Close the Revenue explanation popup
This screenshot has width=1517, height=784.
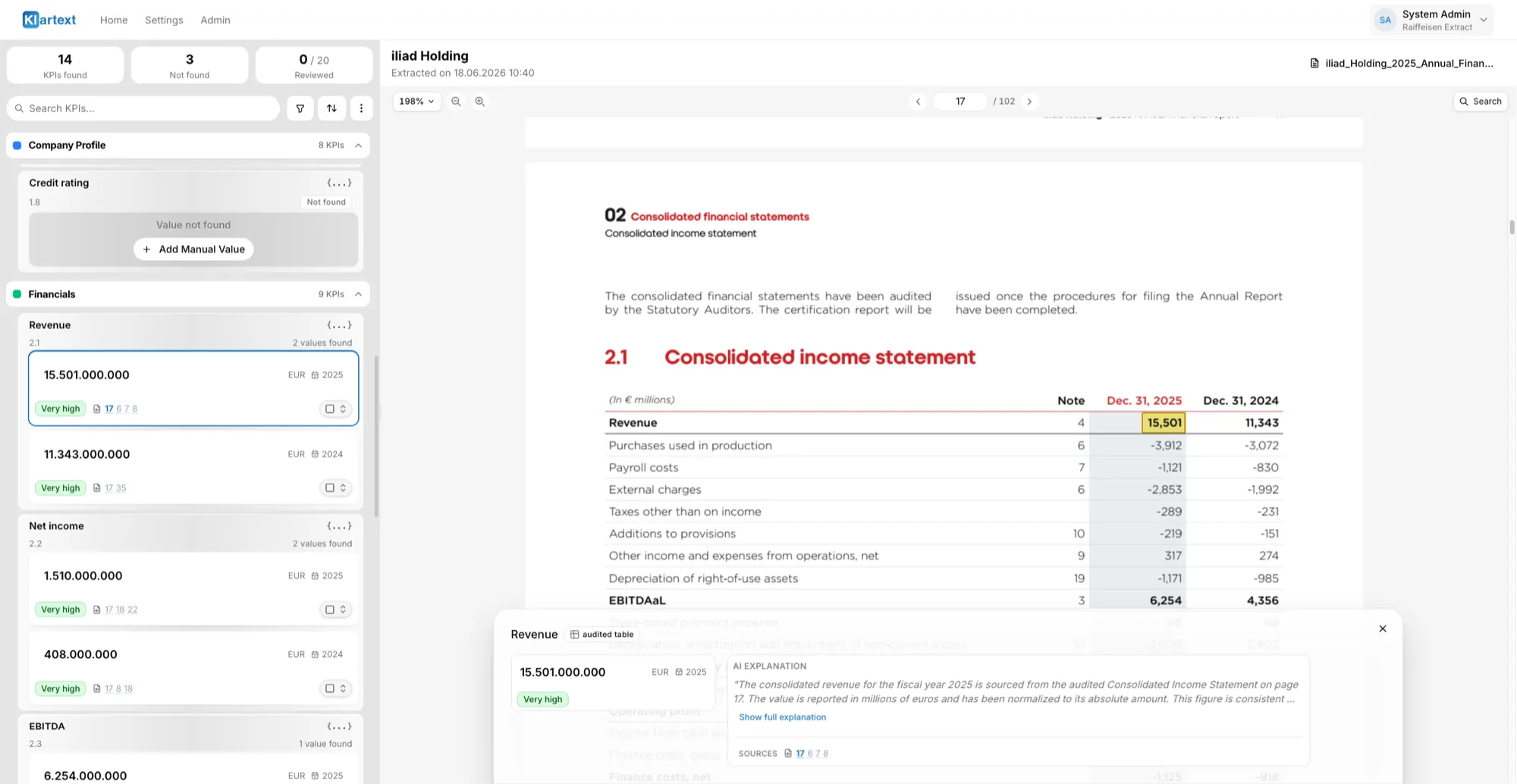click(x=1383, y=629)
